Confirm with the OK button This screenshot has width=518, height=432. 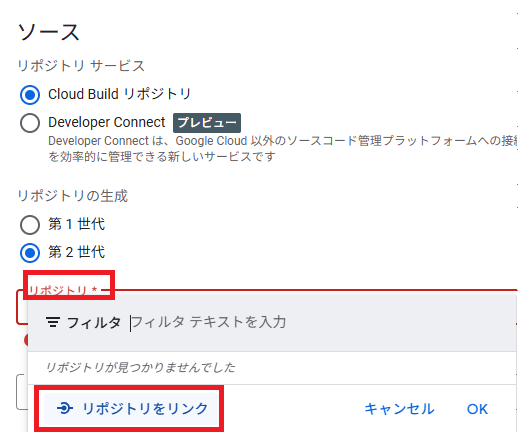click(x=477, y=409)
